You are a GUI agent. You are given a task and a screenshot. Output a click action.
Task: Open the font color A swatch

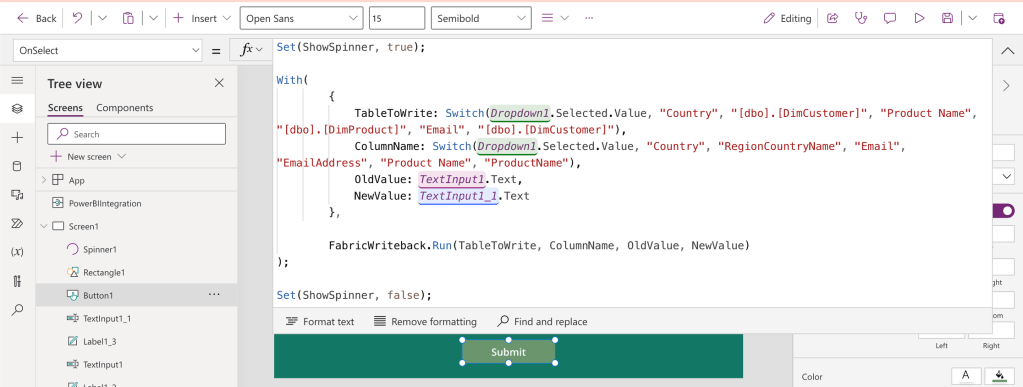[x=966, y=376]
